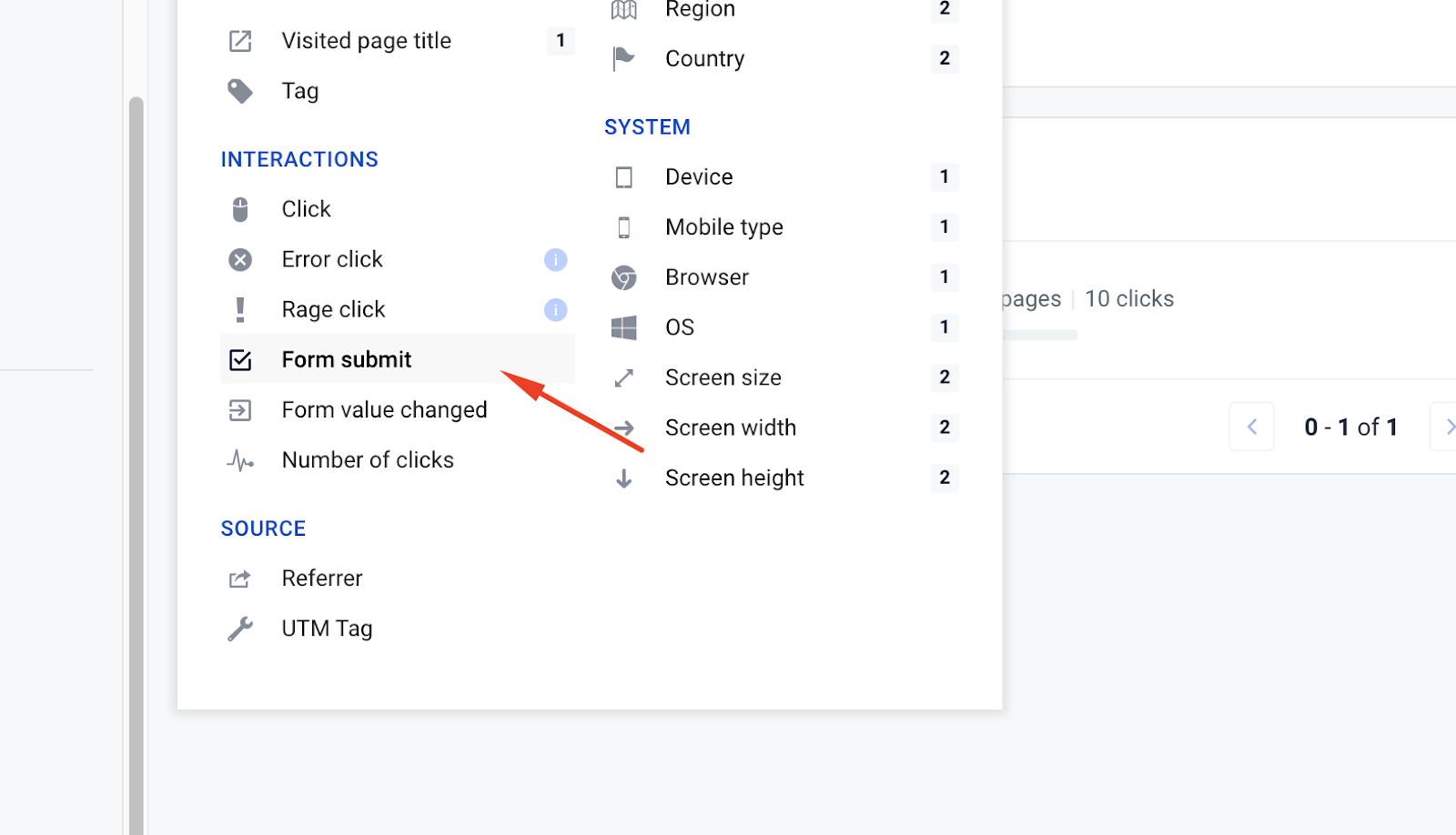Open the Error click info tooltip icon
The image size is (1456, 835).
point(555,260)
